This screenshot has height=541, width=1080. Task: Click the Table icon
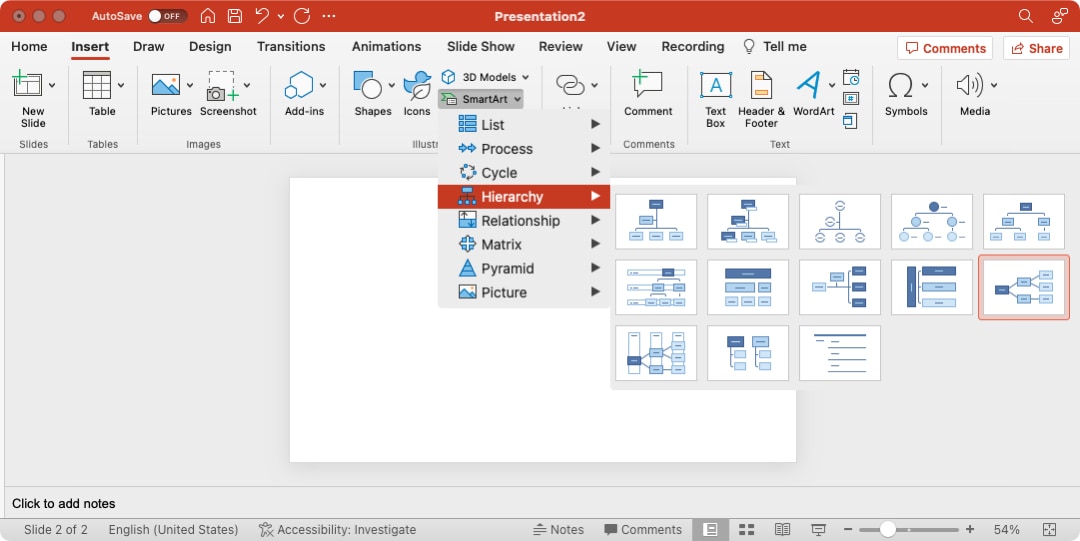[97, 85]
